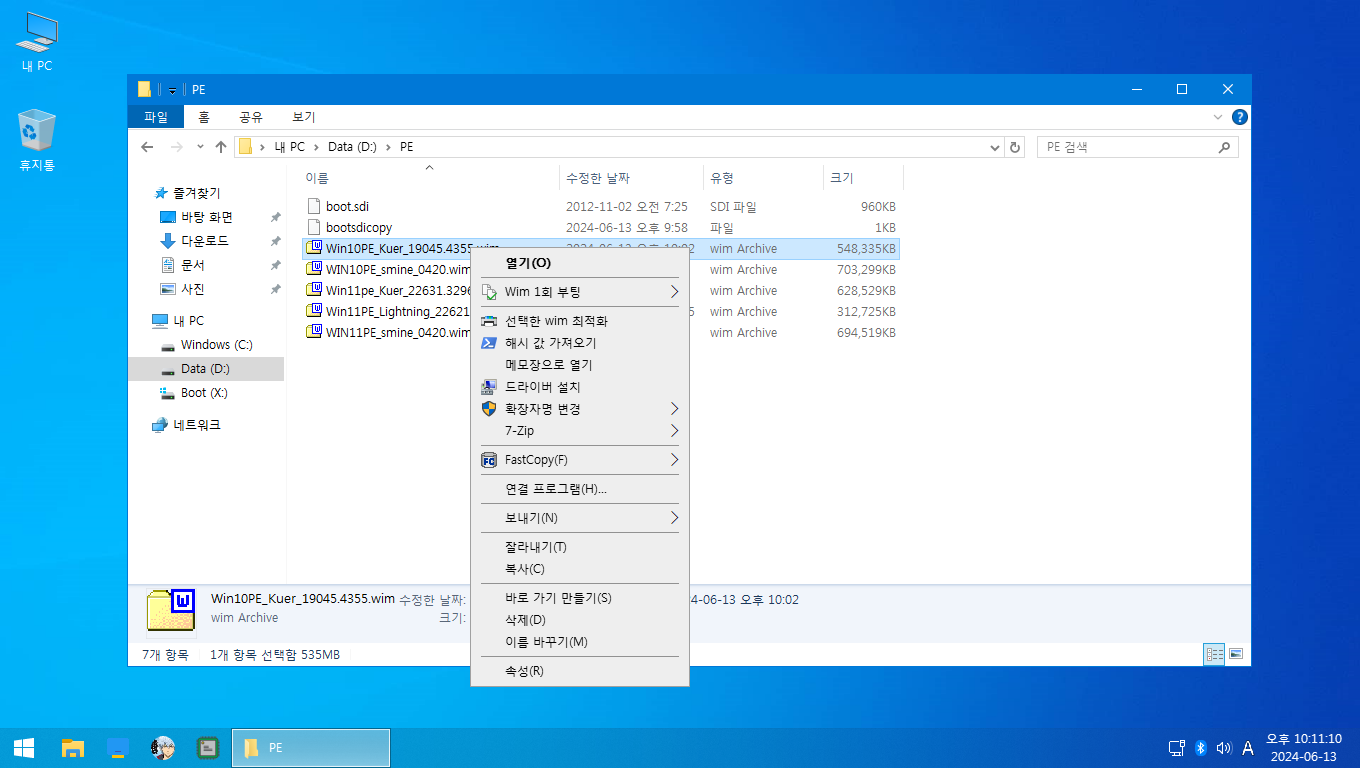Screen dimensions: 1360x768
Task: Expand the 7-Zip submenu
Action: click(580, 431)
